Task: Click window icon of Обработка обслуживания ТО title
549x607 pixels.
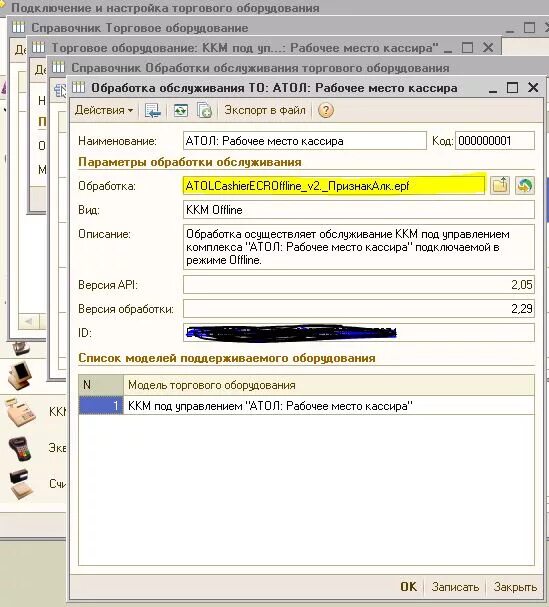Action: [x=79, y=87]
